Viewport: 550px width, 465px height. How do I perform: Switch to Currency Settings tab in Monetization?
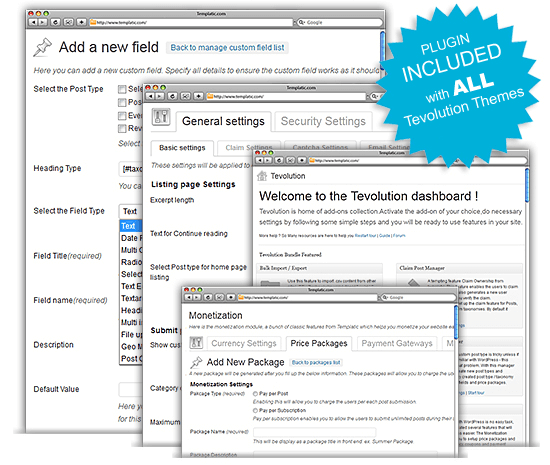coord(244,343)
